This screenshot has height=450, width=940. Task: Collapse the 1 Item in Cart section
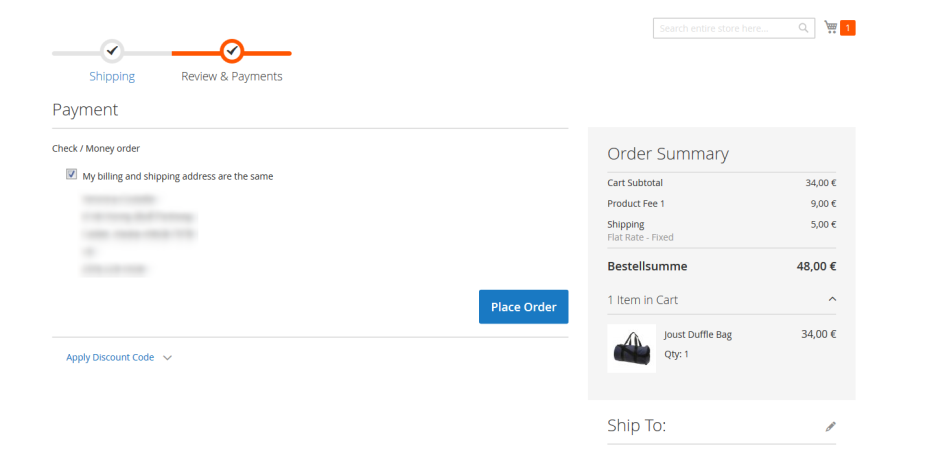tap(832, 299)
